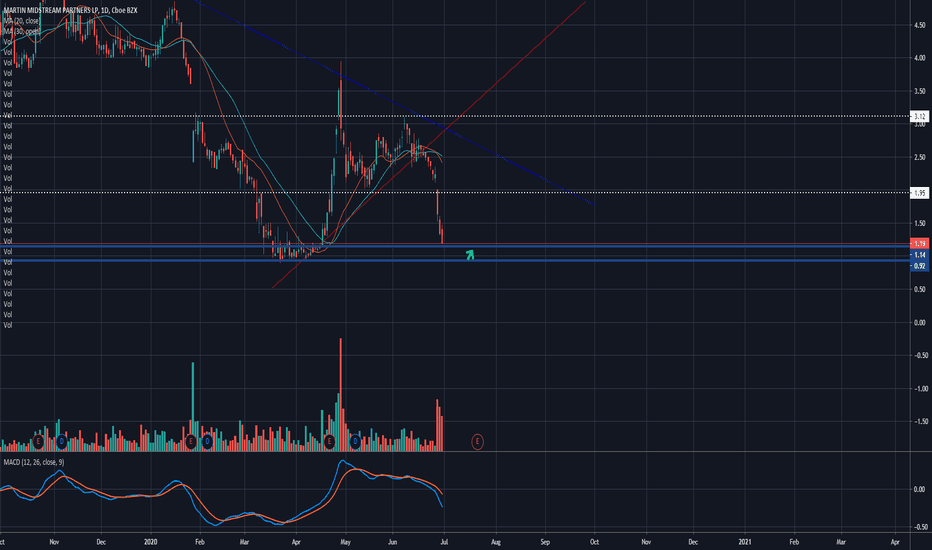The image size is (932, 550).
Task: Open the MACD (12, 26, close, 9) legend
Action: tap(34, 462)
